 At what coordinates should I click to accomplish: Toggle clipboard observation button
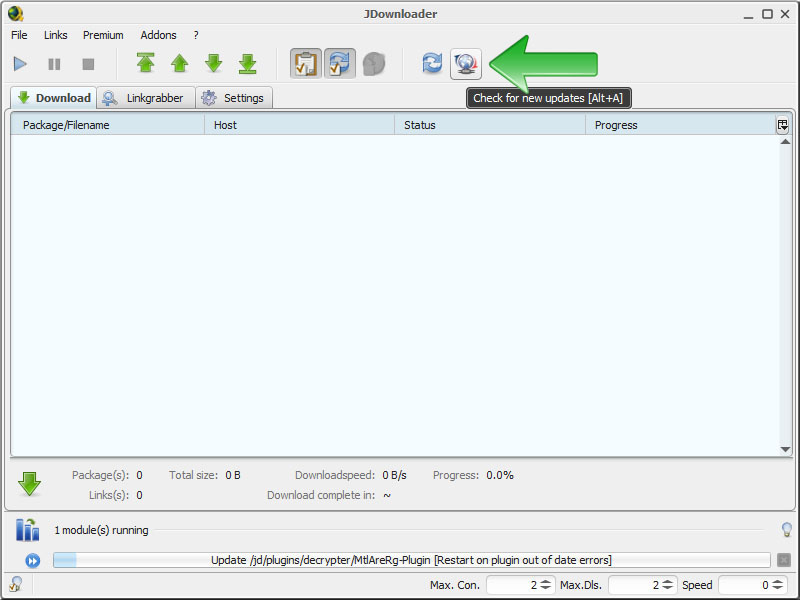[x=306, y=64]
